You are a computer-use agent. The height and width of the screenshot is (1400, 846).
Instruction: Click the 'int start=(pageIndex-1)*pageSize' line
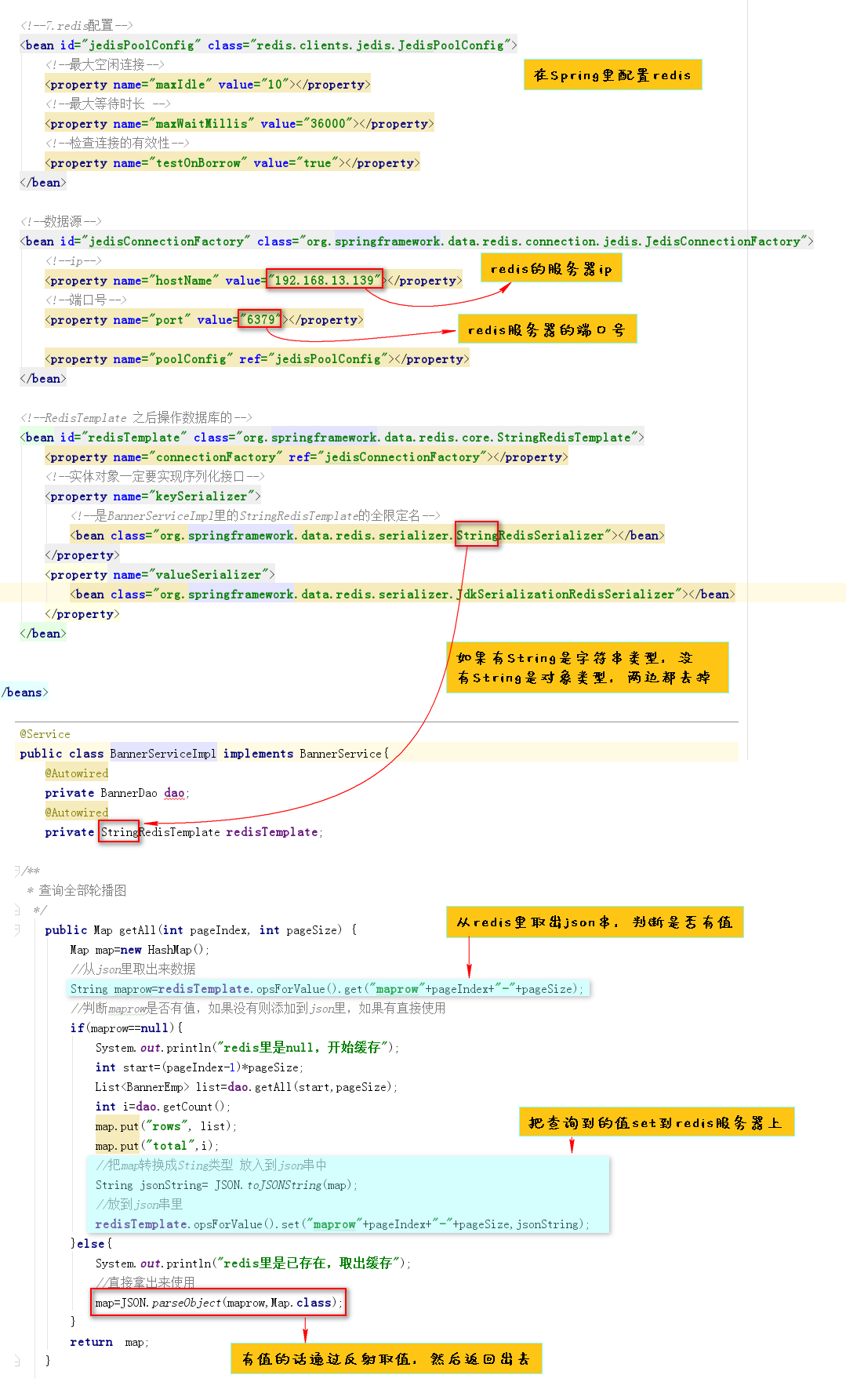coord(199,1067)
